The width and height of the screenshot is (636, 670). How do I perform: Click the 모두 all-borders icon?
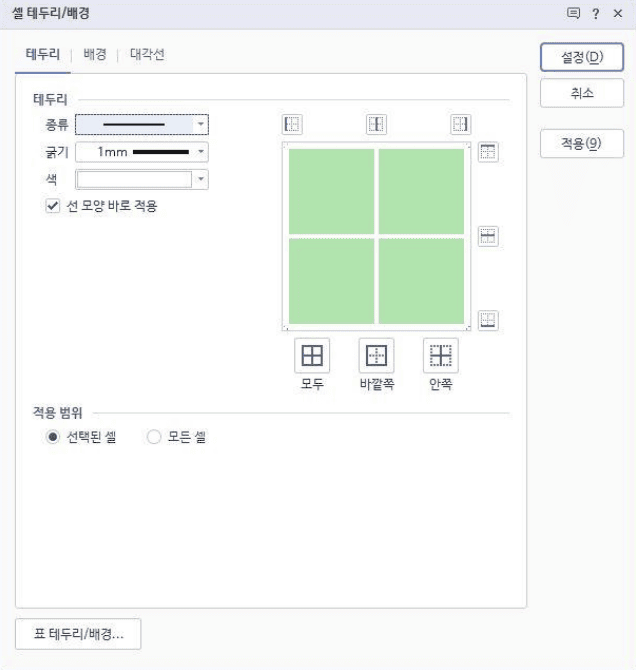coord(312,355)
